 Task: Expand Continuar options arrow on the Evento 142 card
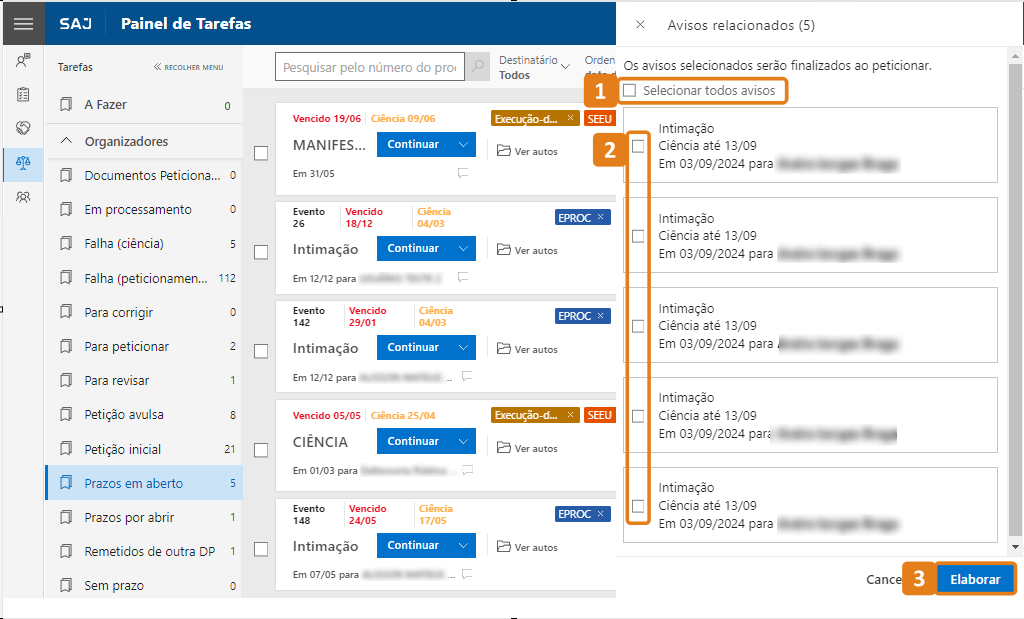[x=463, y=347]
